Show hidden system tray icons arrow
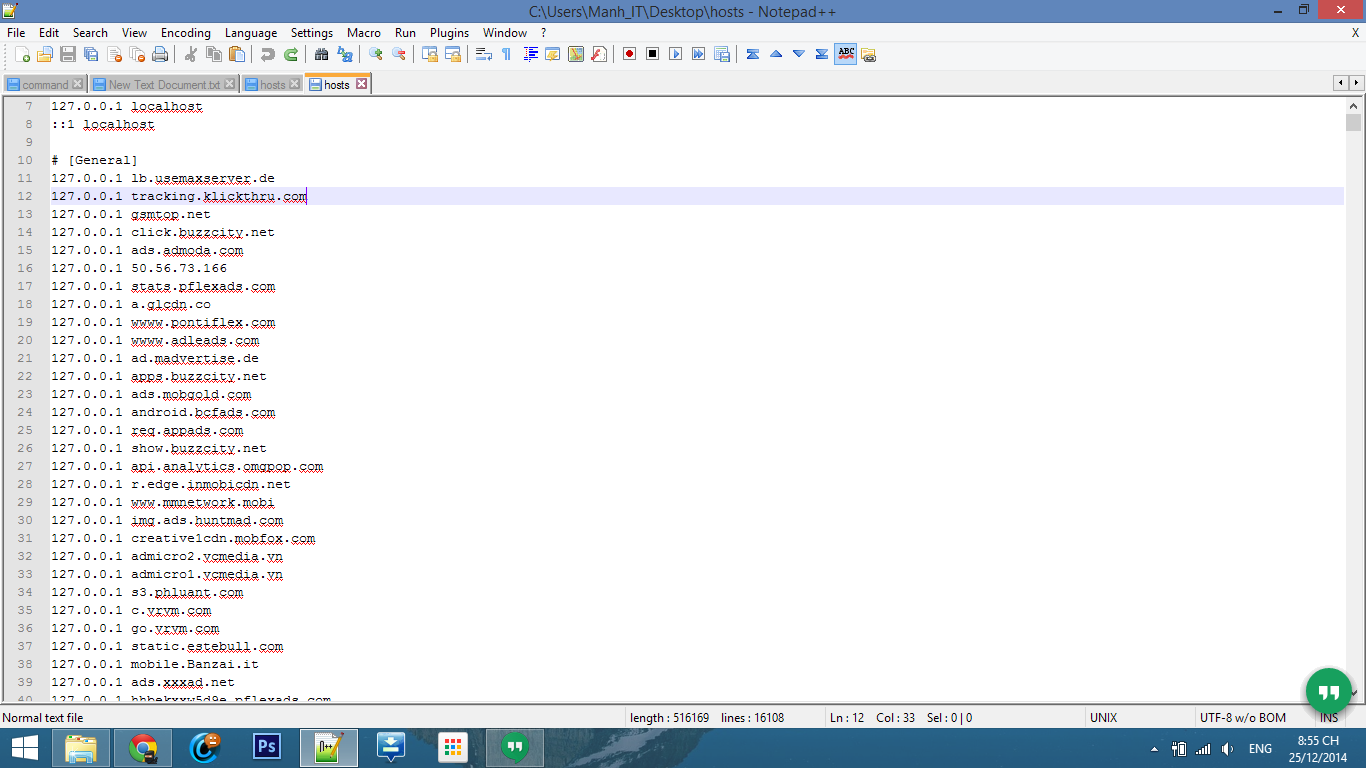 pyautogui.click(x=1154, y=749)
